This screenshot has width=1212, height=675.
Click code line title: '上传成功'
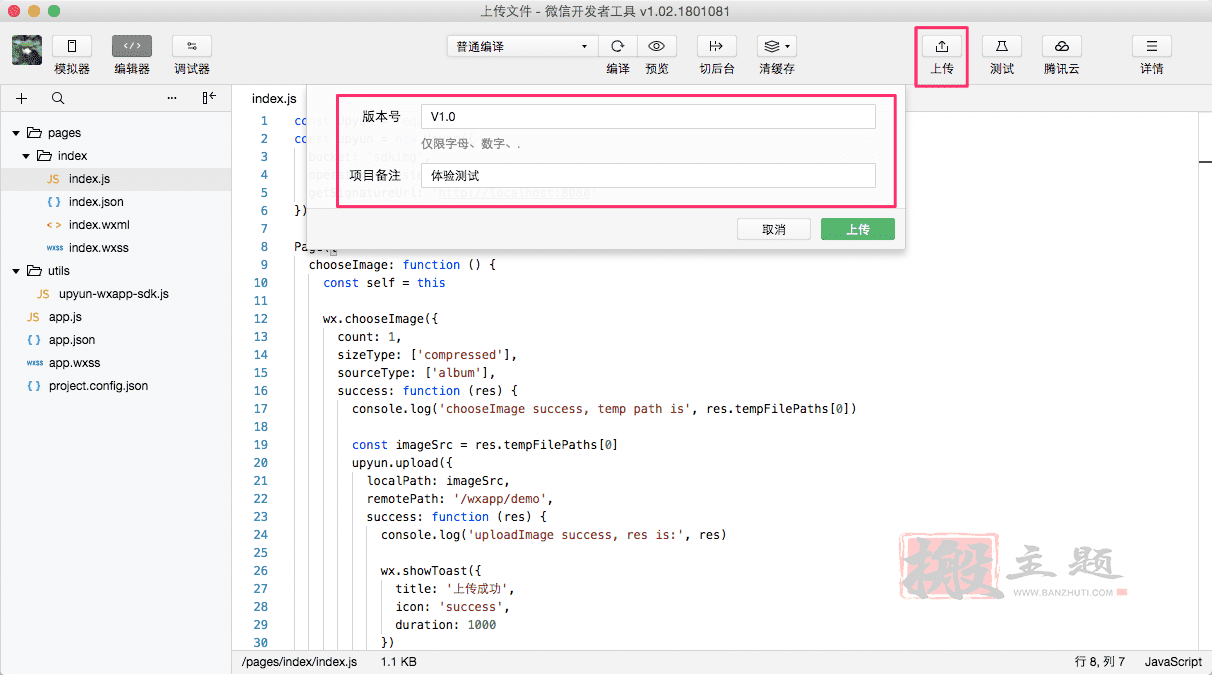[x=455, y=589]
